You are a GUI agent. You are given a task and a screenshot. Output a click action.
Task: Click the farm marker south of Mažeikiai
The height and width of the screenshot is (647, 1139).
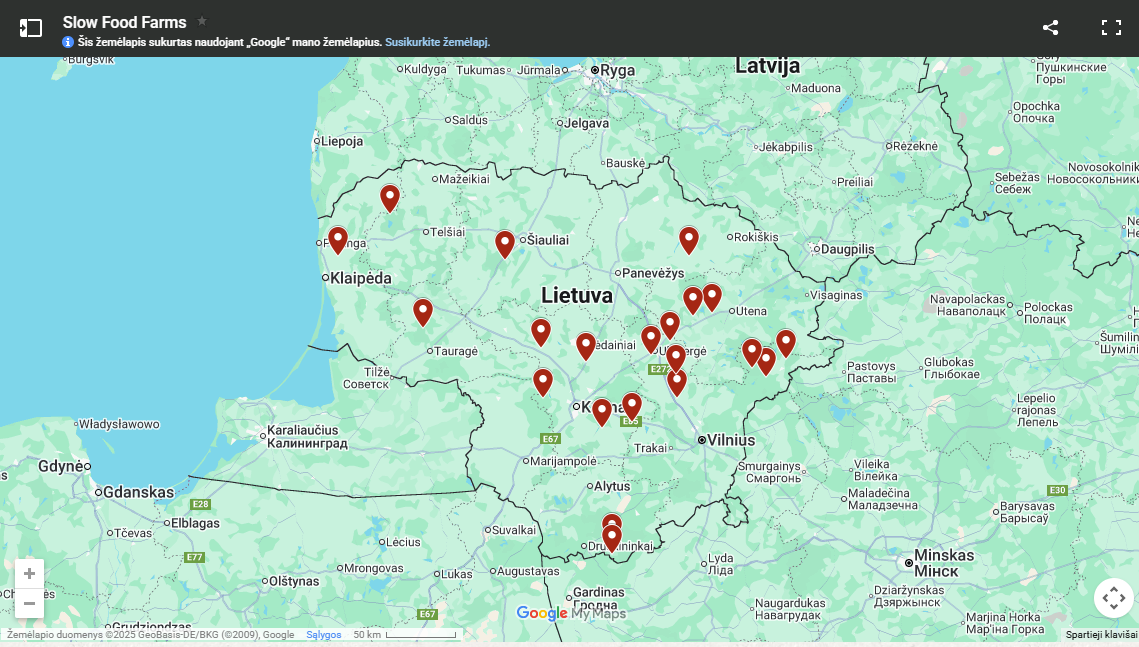(x=390, y=197)
